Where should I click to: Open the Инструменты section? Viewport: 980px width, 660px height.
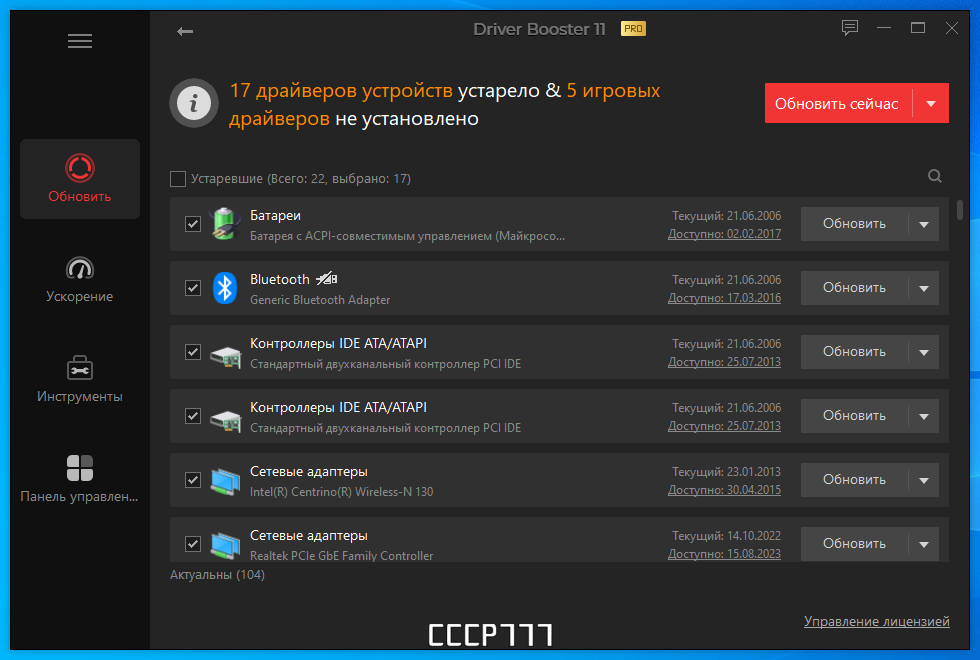[x=80, y=379]
